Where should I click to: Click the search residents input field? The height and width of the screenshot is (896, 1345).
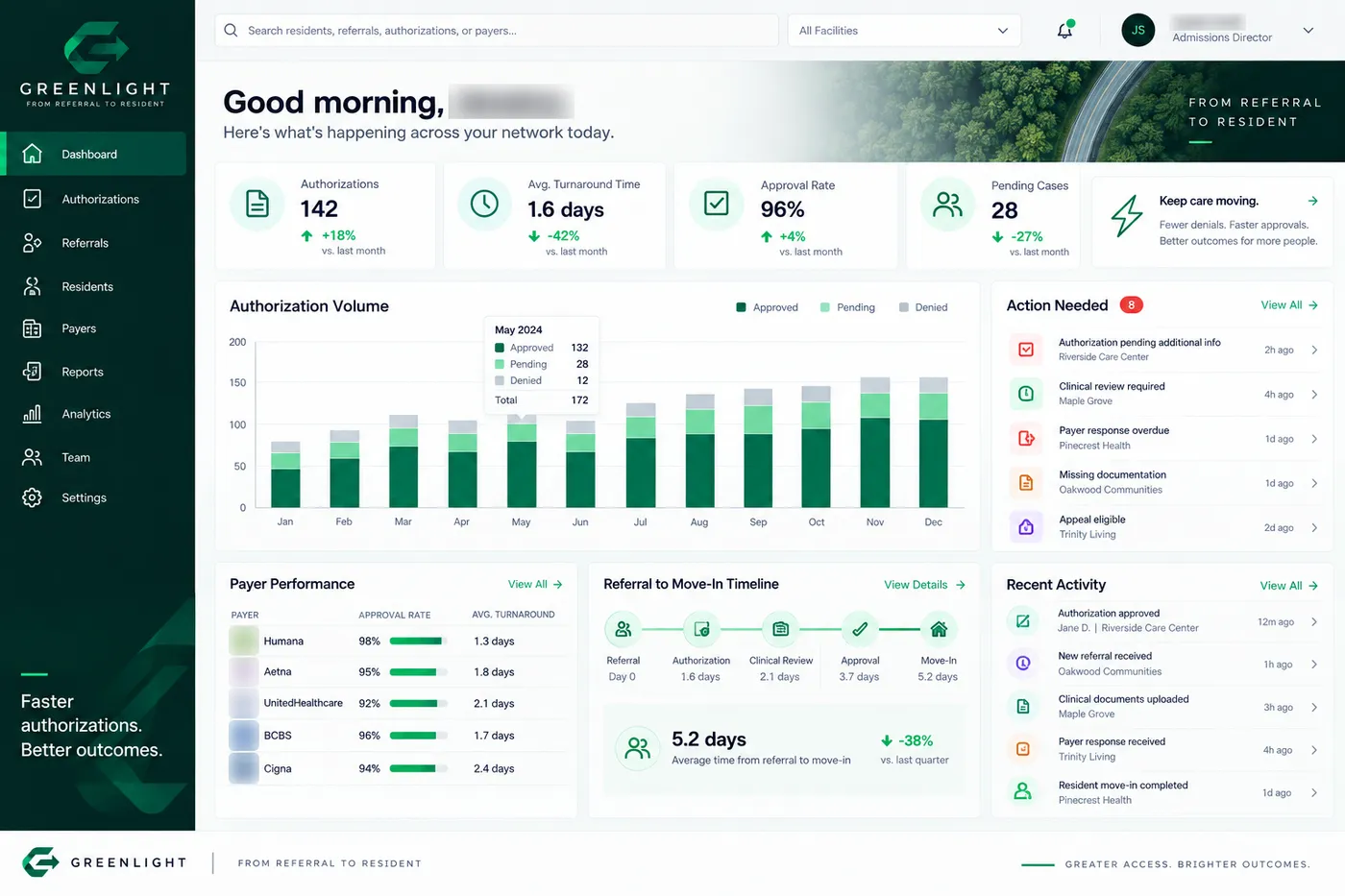tap(497, 31)
